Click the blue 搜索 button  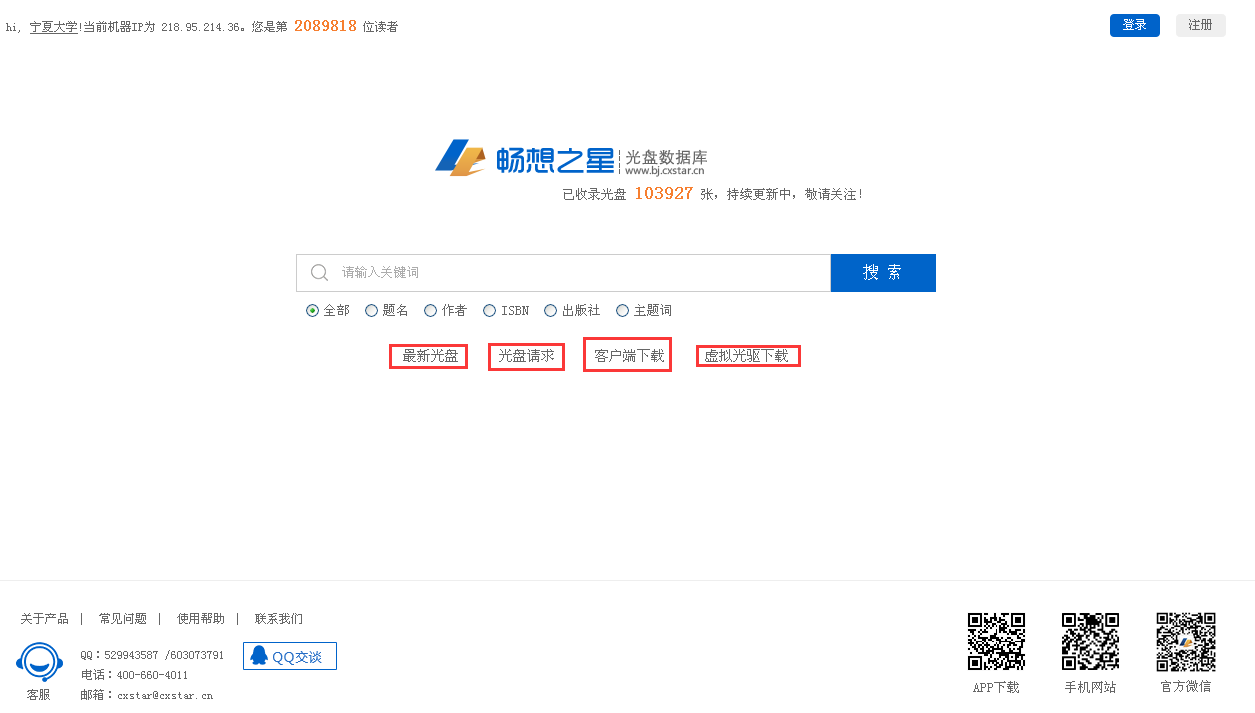(x=883, y=273)
